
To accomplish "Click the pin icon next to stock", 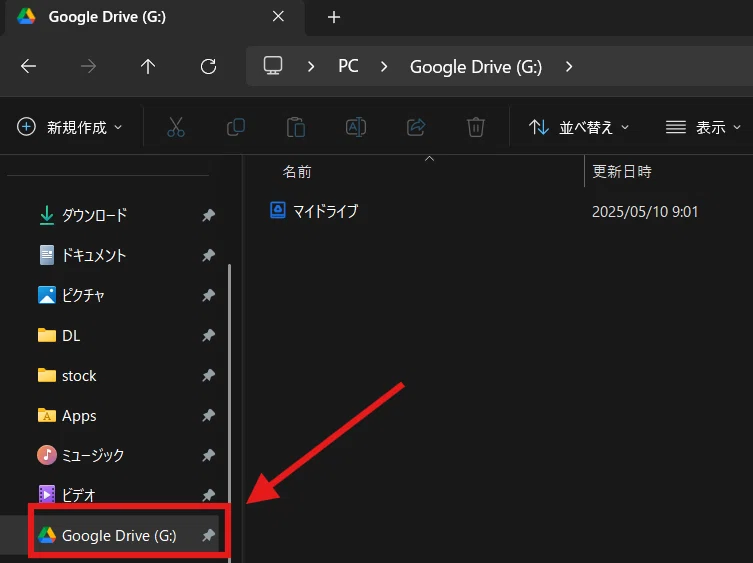I will click(208, 375).
